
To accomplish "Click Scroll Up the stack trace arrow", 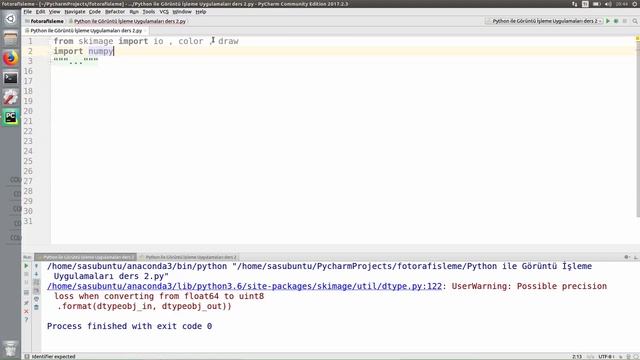I will (36, 266).
